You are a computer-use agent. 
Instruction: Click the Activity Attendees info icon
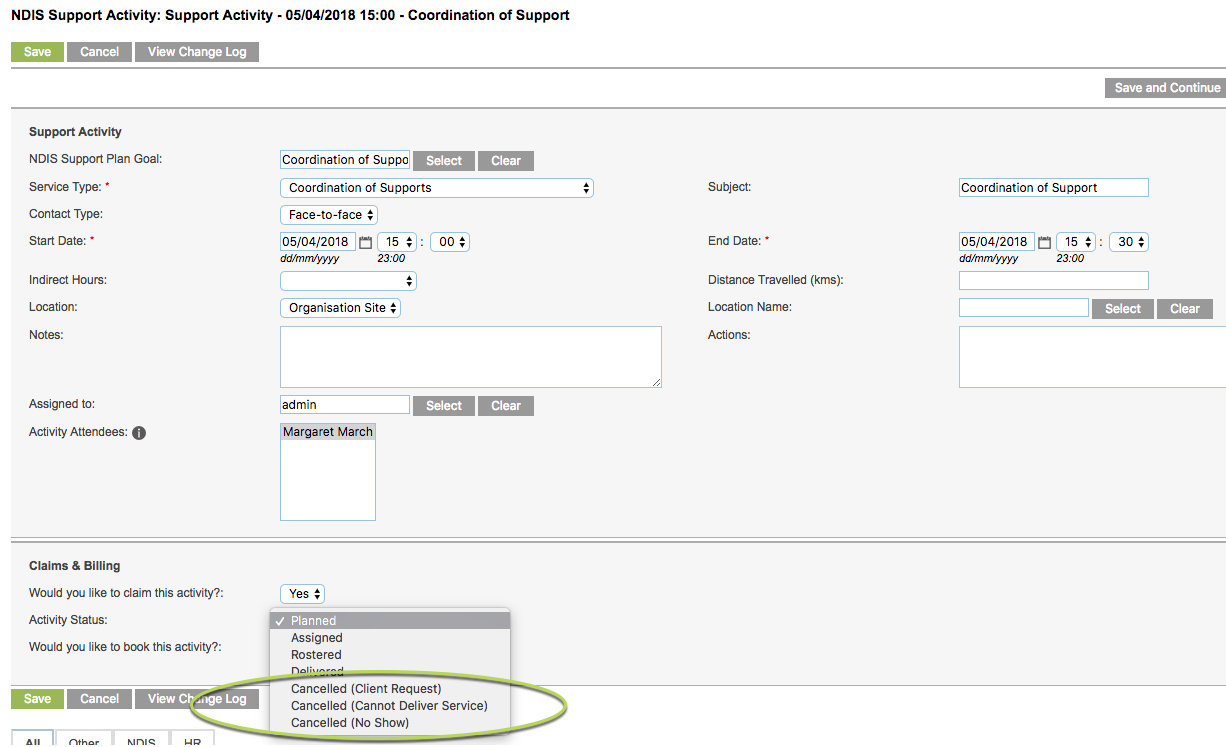pos(139,433)
